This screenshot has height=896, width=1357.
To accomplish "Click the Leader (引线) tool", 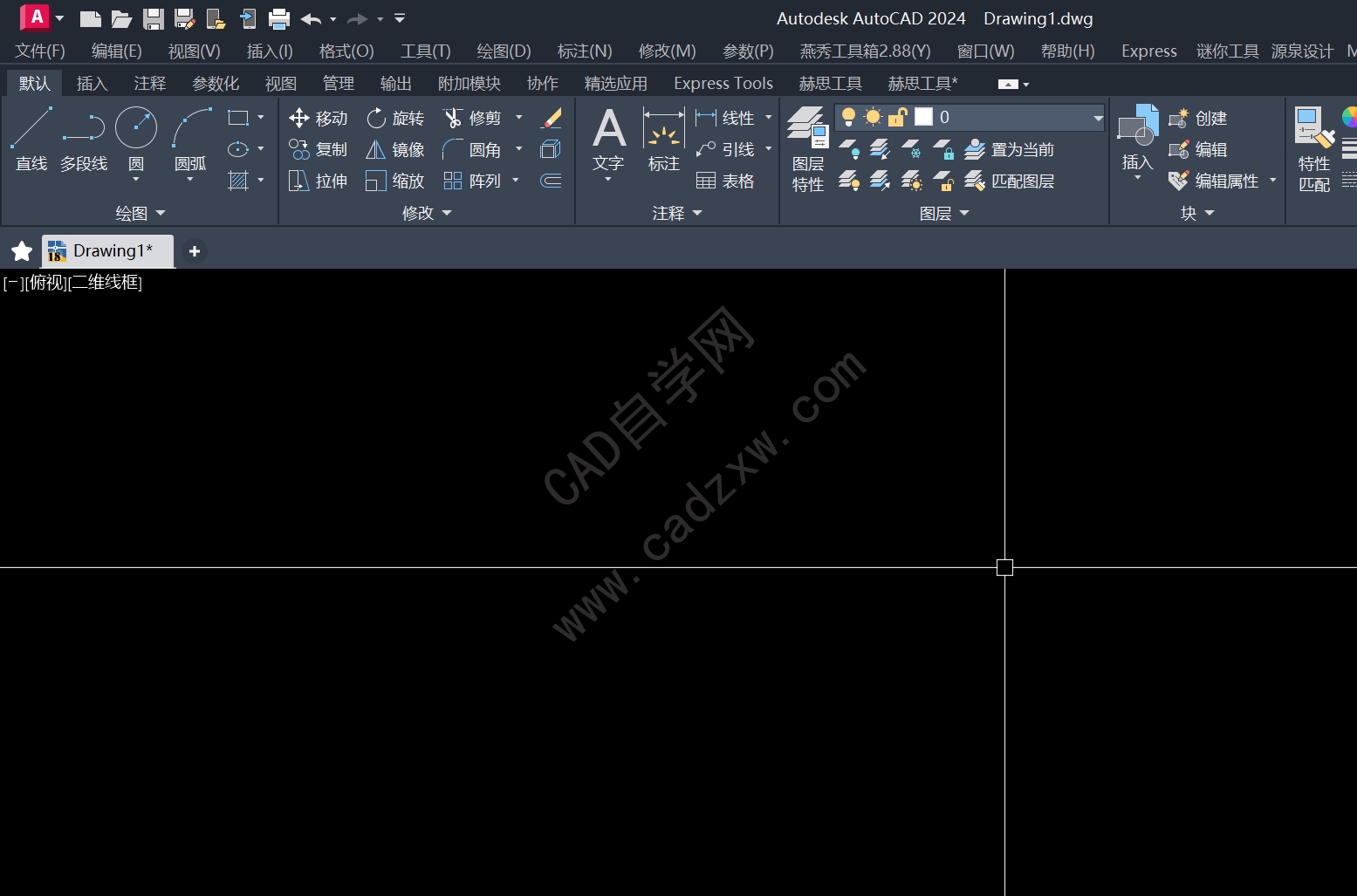I will coord(725,149).
